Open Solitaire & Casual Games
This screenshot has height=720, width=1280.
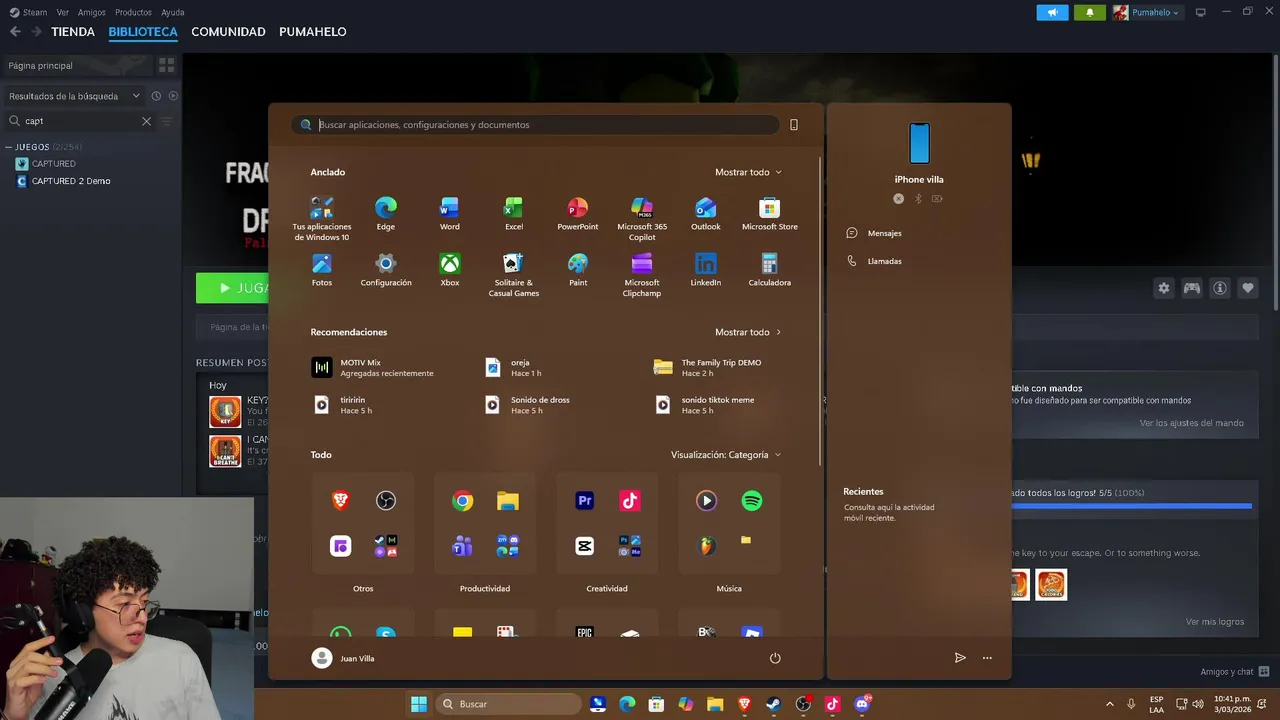click(513, 274)
